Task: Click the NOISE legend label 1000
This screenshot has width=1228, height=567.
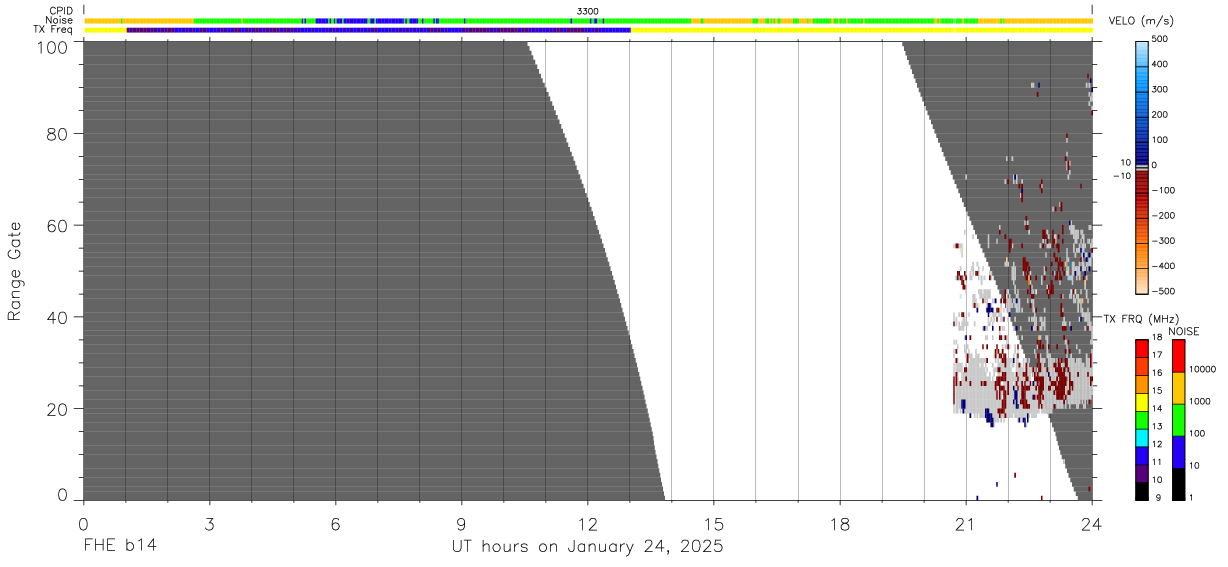Action: [1200, 401]
